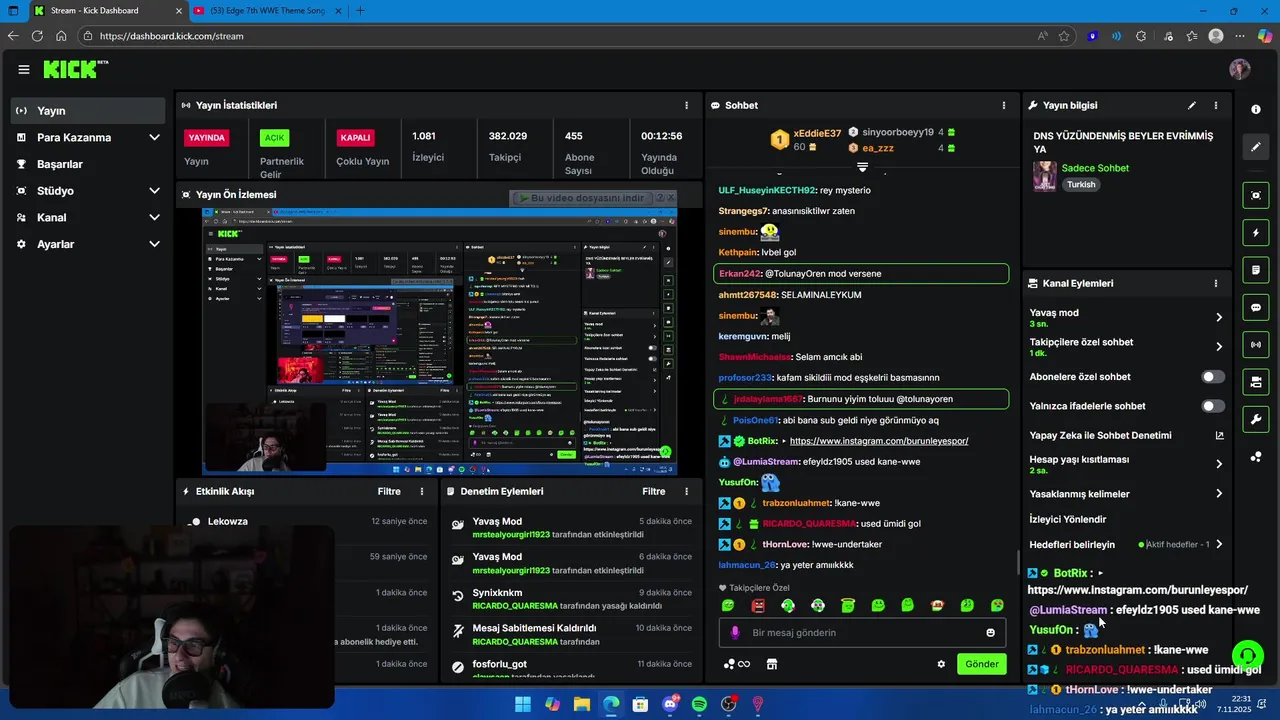Open Takipçilere özel sohbet options chevron

pos(1218,347)
